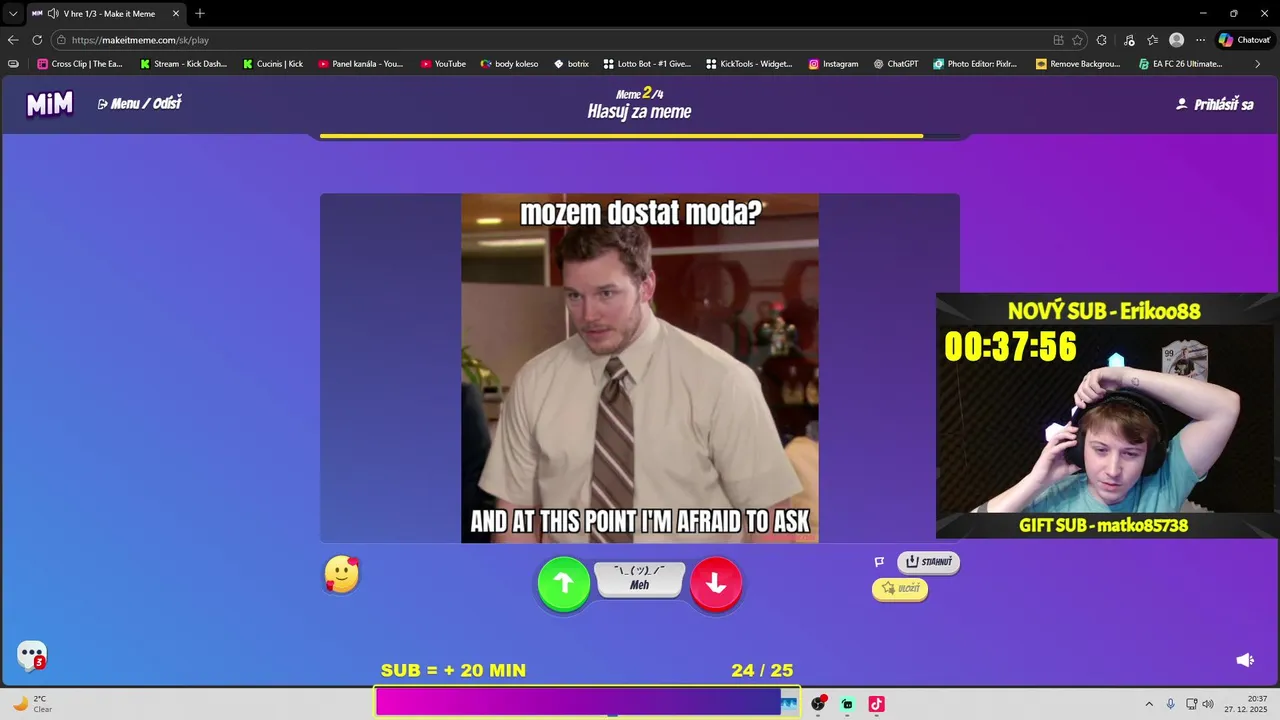Image resolution: width=1280 pixels, height=720 pixels.
Task: Open the browser profile avatar
Action: tap(1177, 40)
